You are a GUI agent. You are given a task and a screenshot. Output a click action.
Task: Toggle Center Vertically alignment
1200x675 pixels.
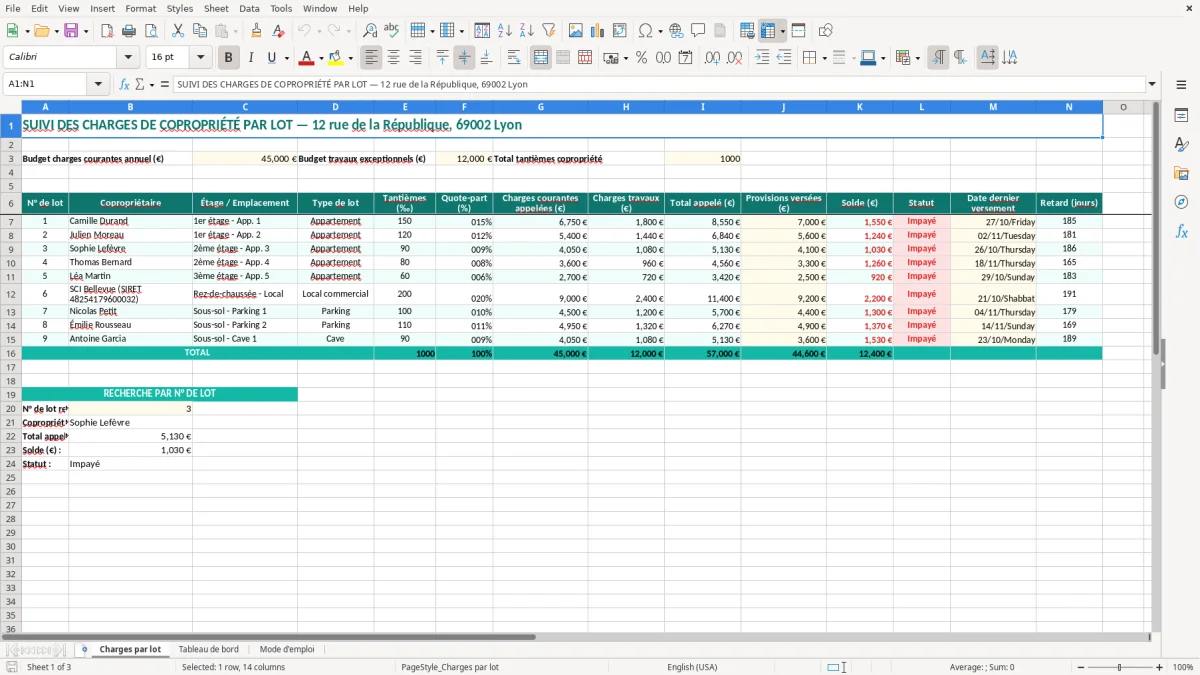pos(464,58)
